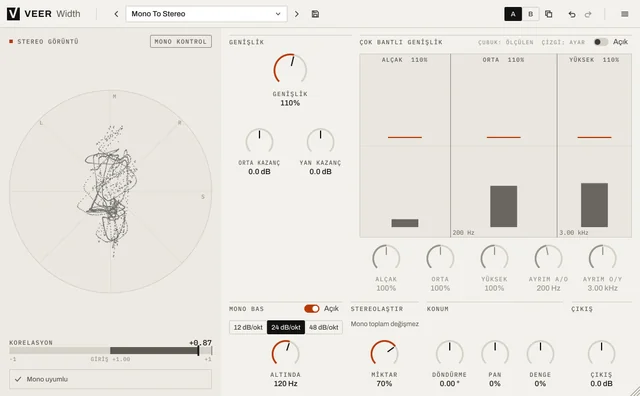Go to previous preset arrow
The height and width of the screenshot is (396, 640).
[x=116, y=14]
